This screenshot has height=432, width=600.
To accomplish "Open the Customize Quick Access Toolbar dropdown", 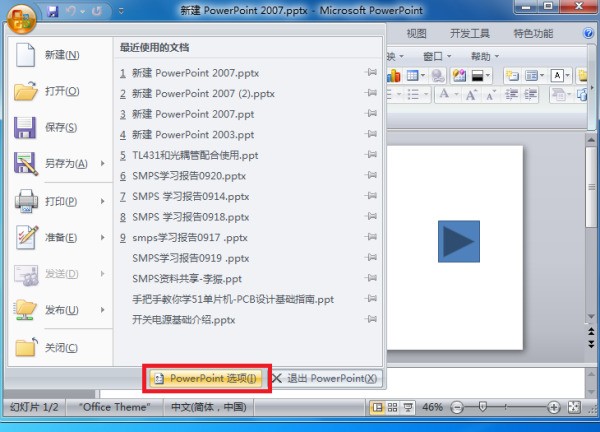I will coord(121,11).
